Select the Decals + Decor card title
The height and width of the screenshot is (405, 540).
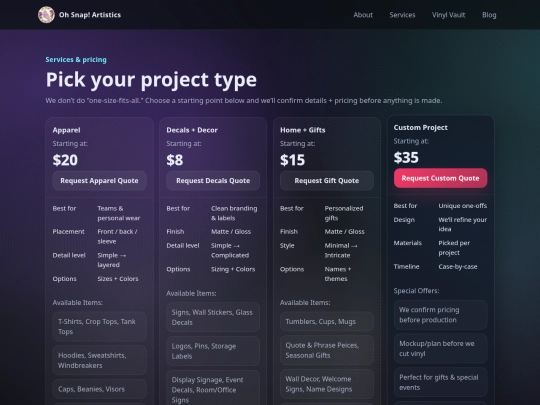(192, 130)
